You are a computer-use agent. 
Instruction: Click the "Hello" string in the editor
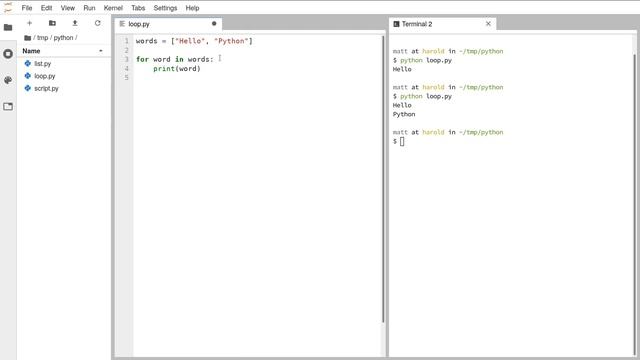190,41
